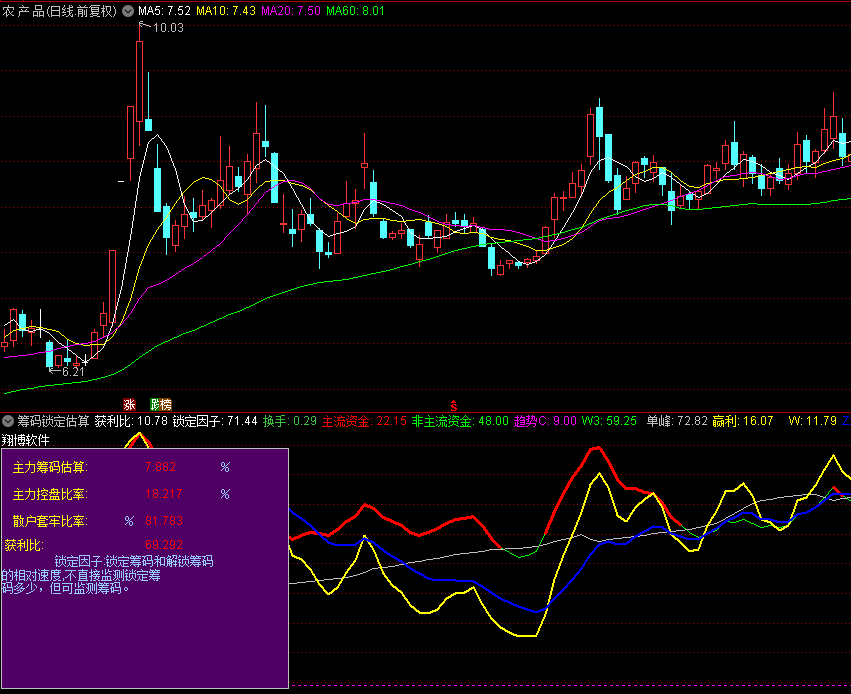Screen dimensions: 851x694
Task: Open the main chart settings dropdown icon
Action: pyautogui.click(x=128, y=11)
